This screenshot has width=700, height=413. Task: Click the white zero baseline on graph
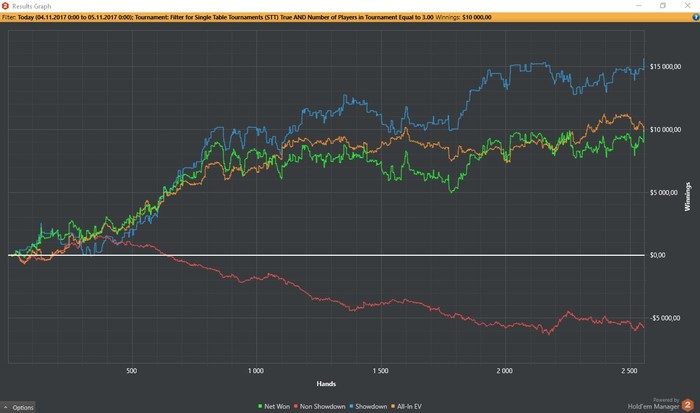[x=326, y=255]
